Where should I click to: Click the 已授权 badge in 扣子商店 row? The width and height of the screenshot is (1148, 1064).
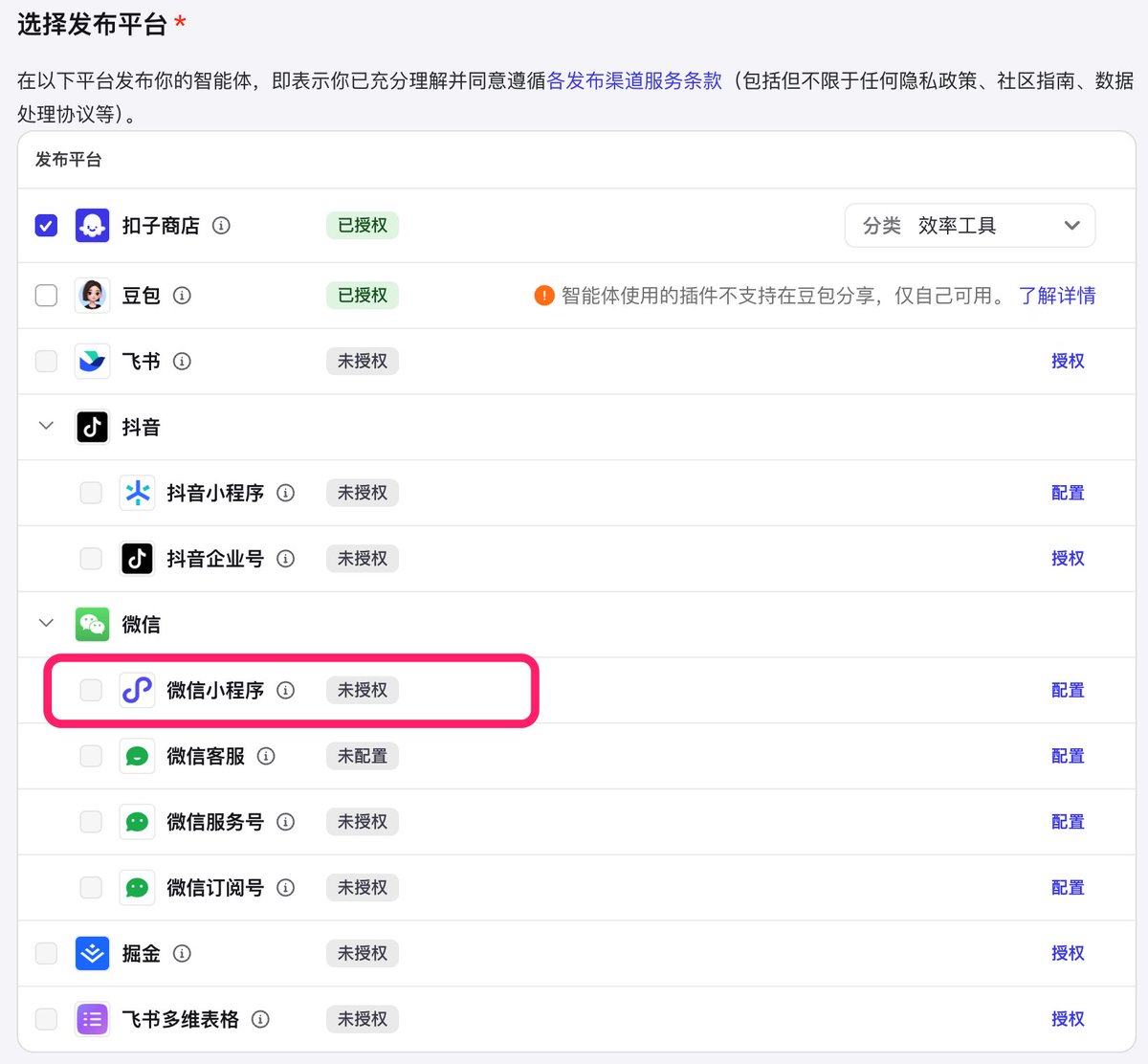(363, 226)
